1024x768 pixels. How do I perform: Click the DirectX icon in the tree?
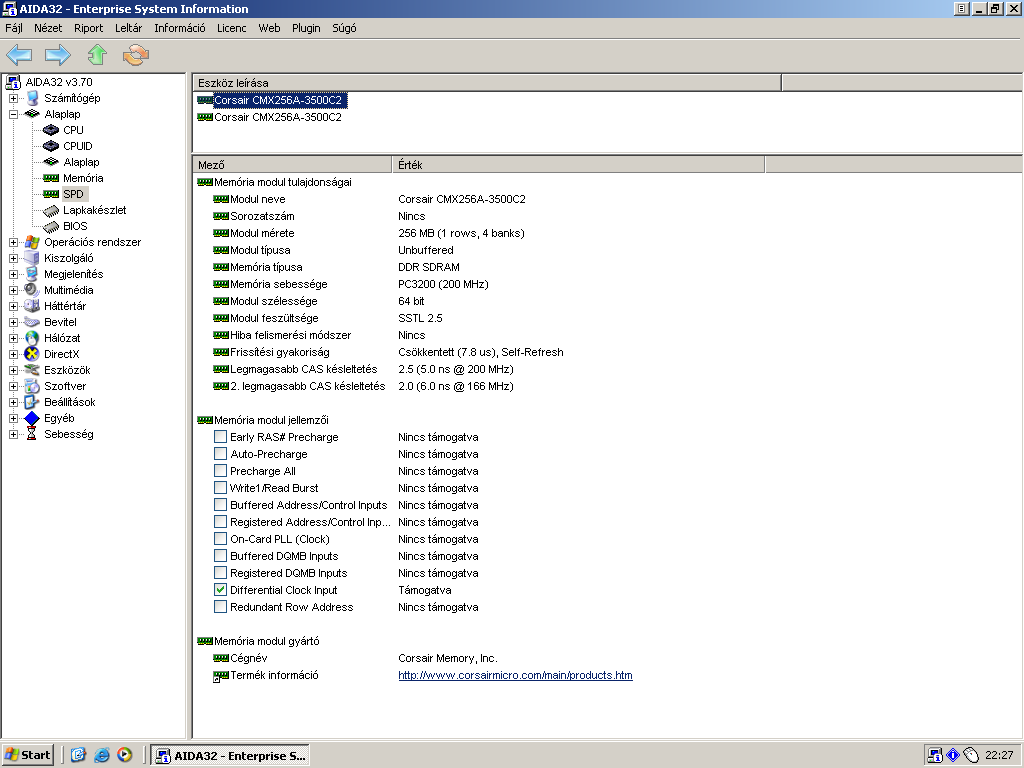pyautogui.click(x=32, y=354)
